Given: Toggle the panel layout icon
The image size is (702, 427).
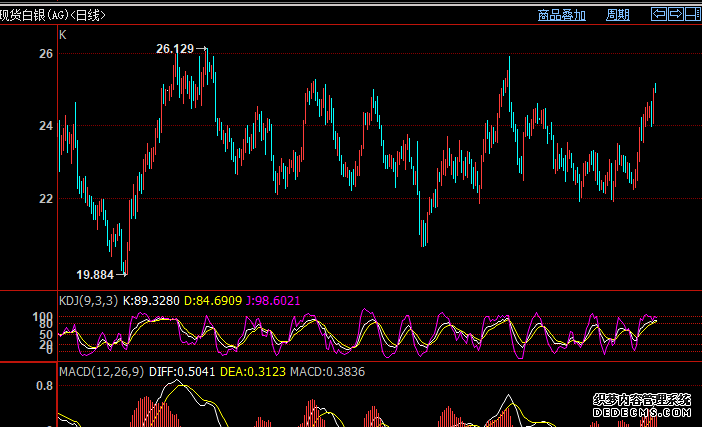Looking at the screenshot, I should (693, 14).
